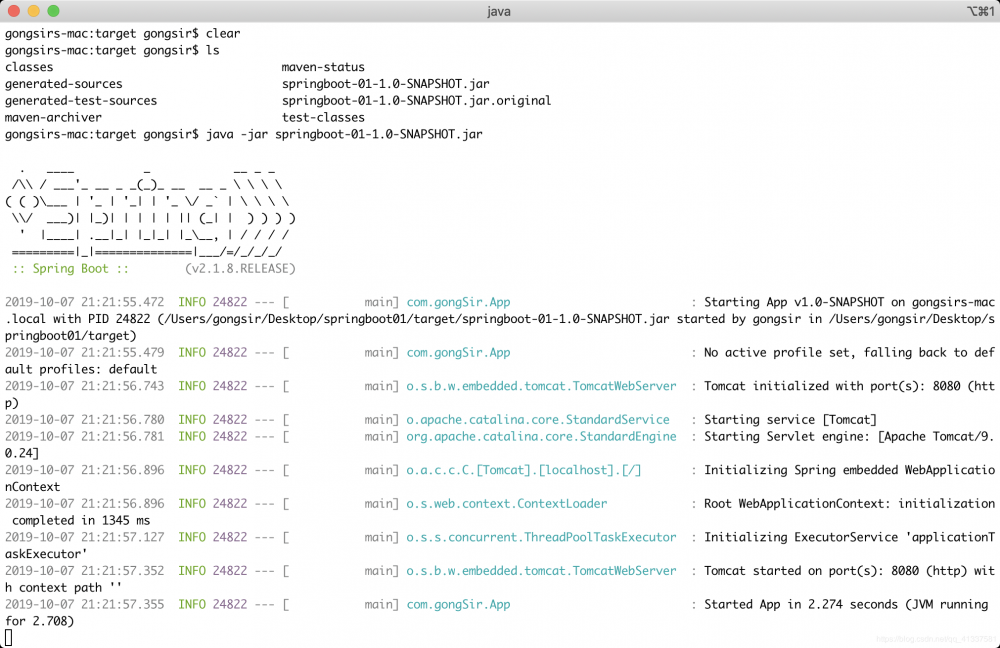Screen dimensions: 1000x648
Task: Click the '(v2.1.8.RELEASE)' version text
Action: (240, 269)
